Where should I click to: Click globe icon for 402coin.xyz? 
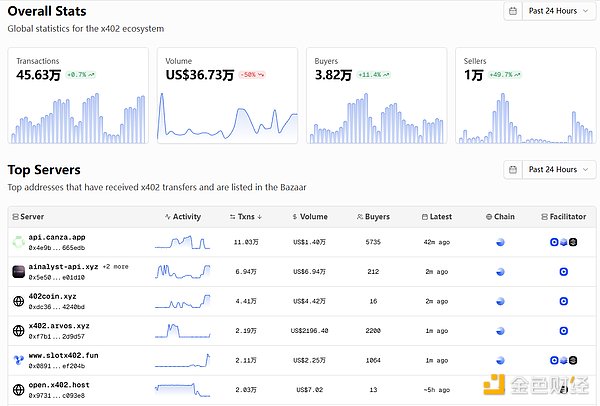point(18,301)
